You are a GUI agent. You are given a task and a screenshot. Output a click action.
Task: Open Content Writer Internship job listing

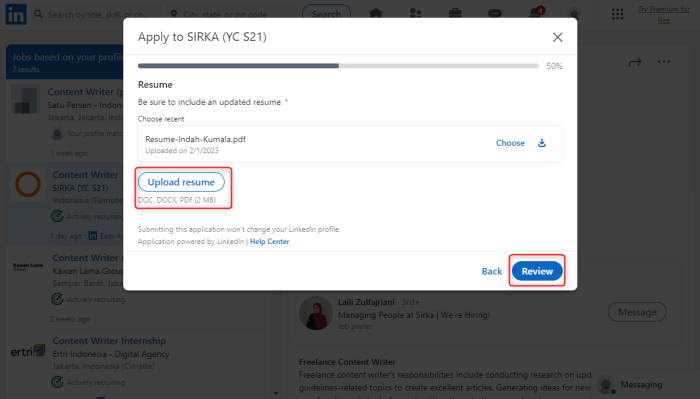coord(109,341)
